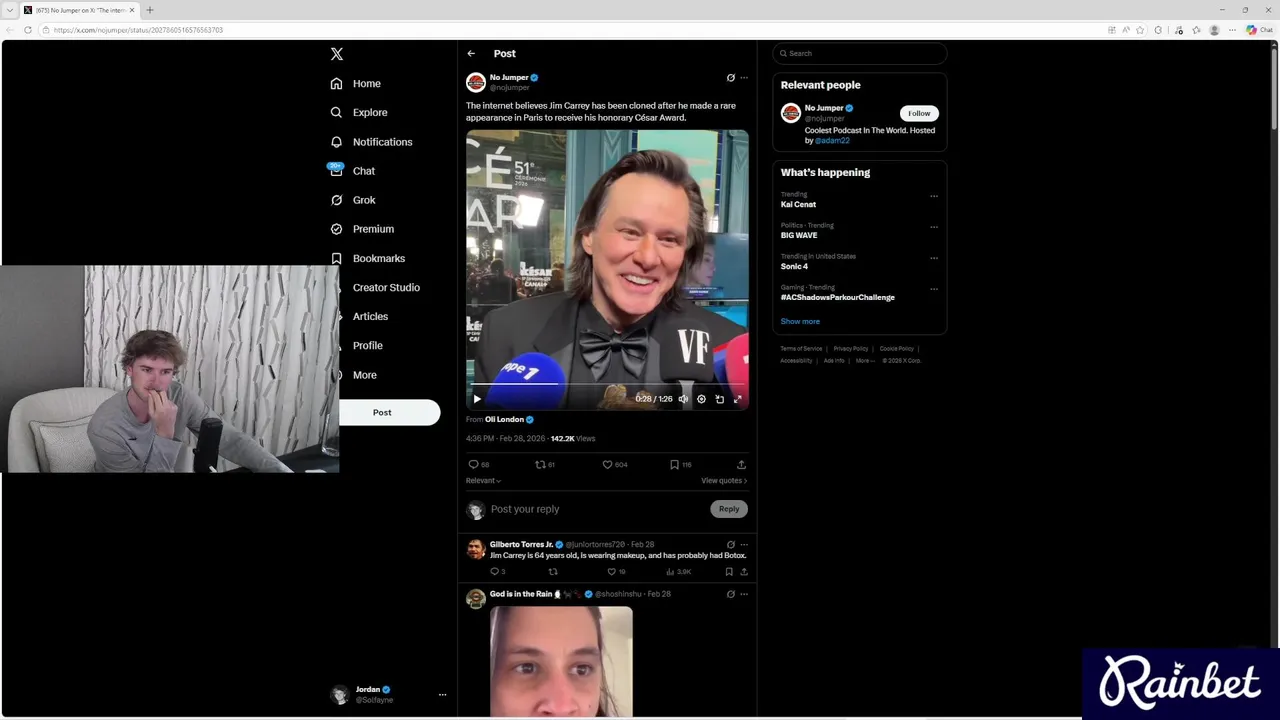Open Creator Studio

tap(386, 287)
